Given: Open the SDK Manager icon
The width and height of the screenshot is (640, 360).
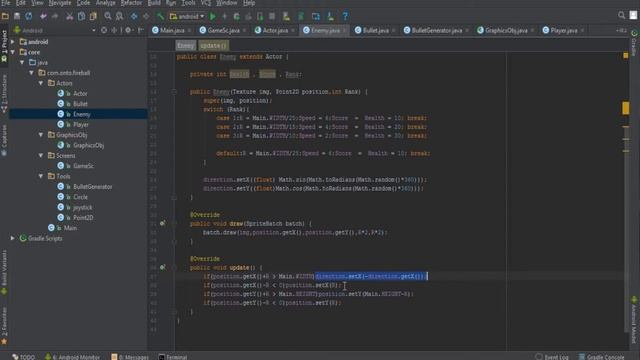Looking at the screenshot, I should [330, 16].
